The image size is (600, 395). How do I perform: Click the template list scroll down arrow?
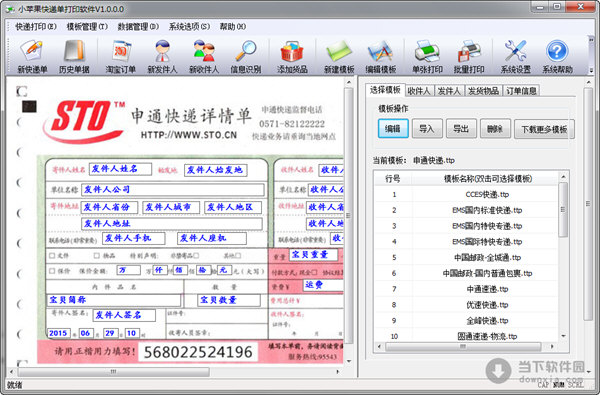pyautogui.click(x=563, y=336)
